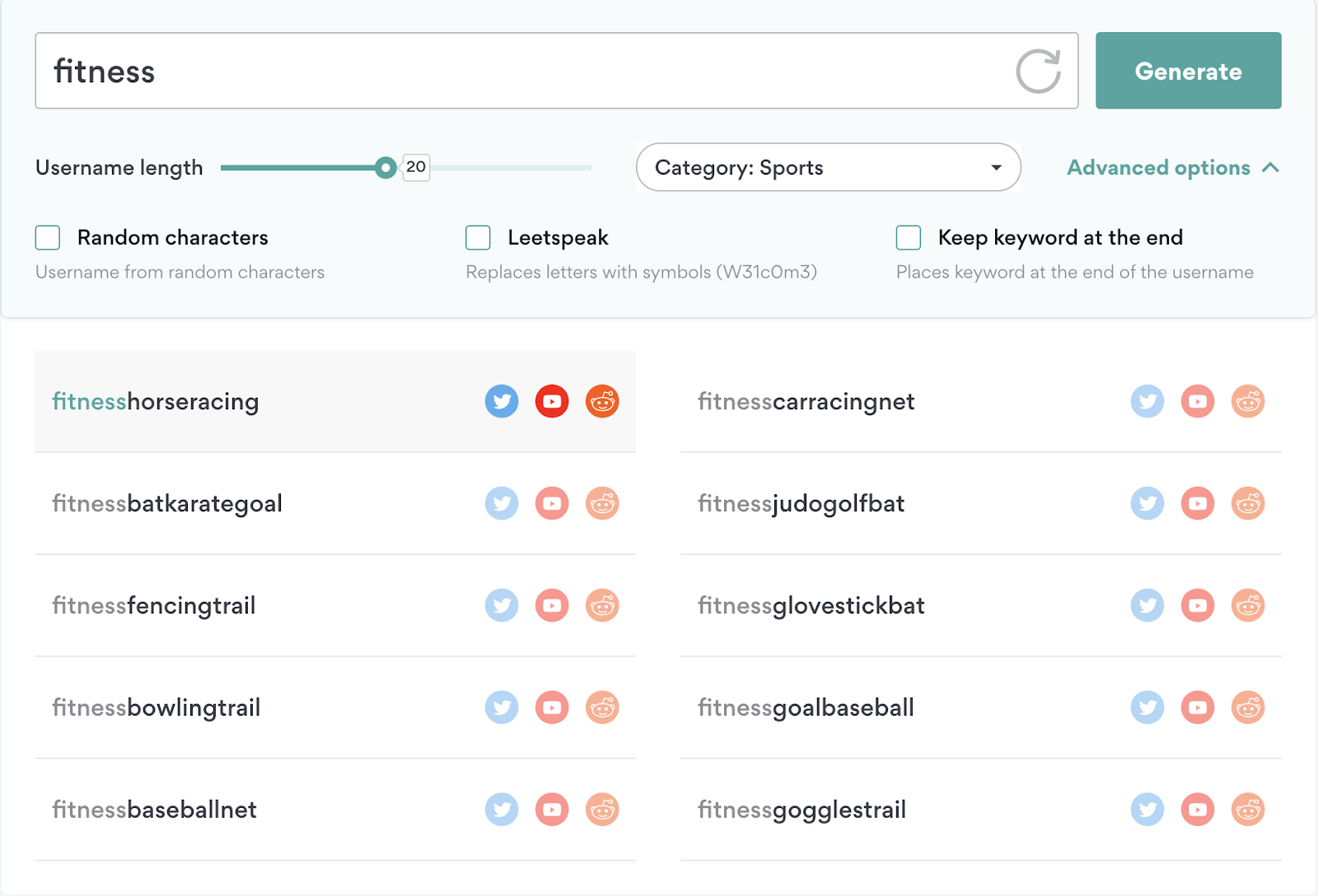Click the Username length slider handle
The width and height of the screenshot is (1318, 896).
click(385, 168)
